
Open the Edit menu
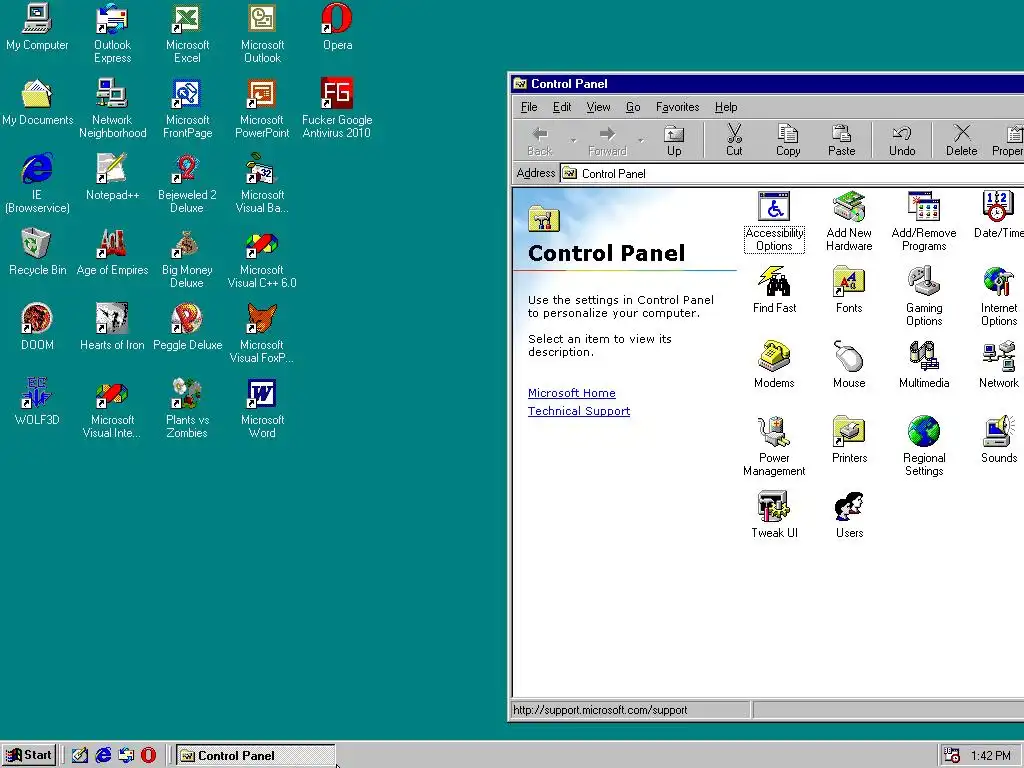pos(562,107)
